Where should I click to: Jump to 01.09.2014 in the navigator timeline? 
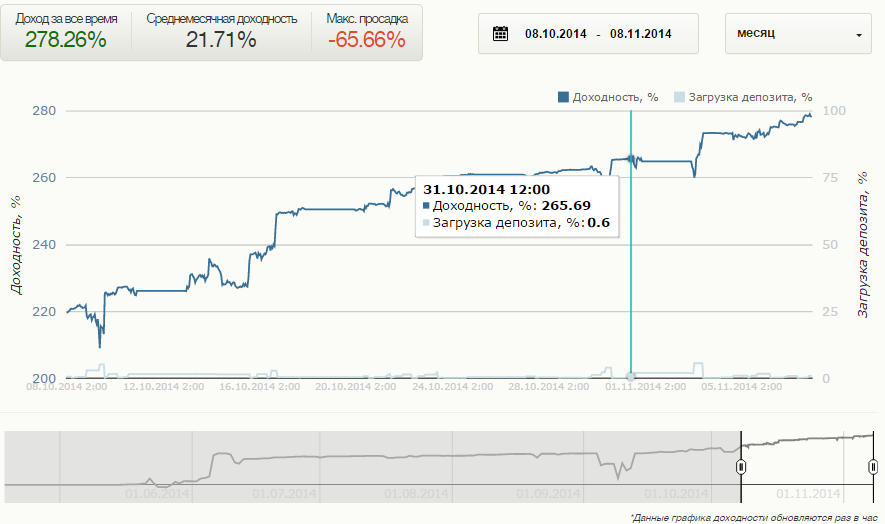click(547, 493)
